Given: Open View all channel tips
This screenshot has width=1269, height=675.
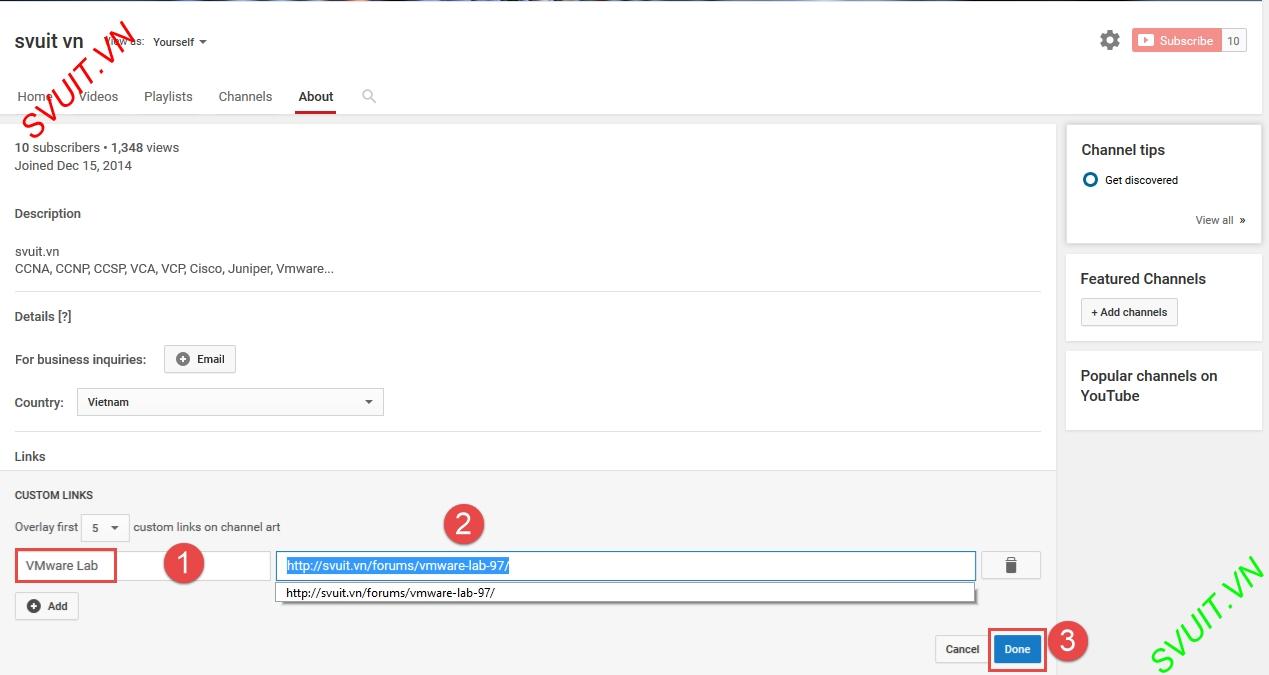Looking at the screenshot, I should coord(1220,220).
